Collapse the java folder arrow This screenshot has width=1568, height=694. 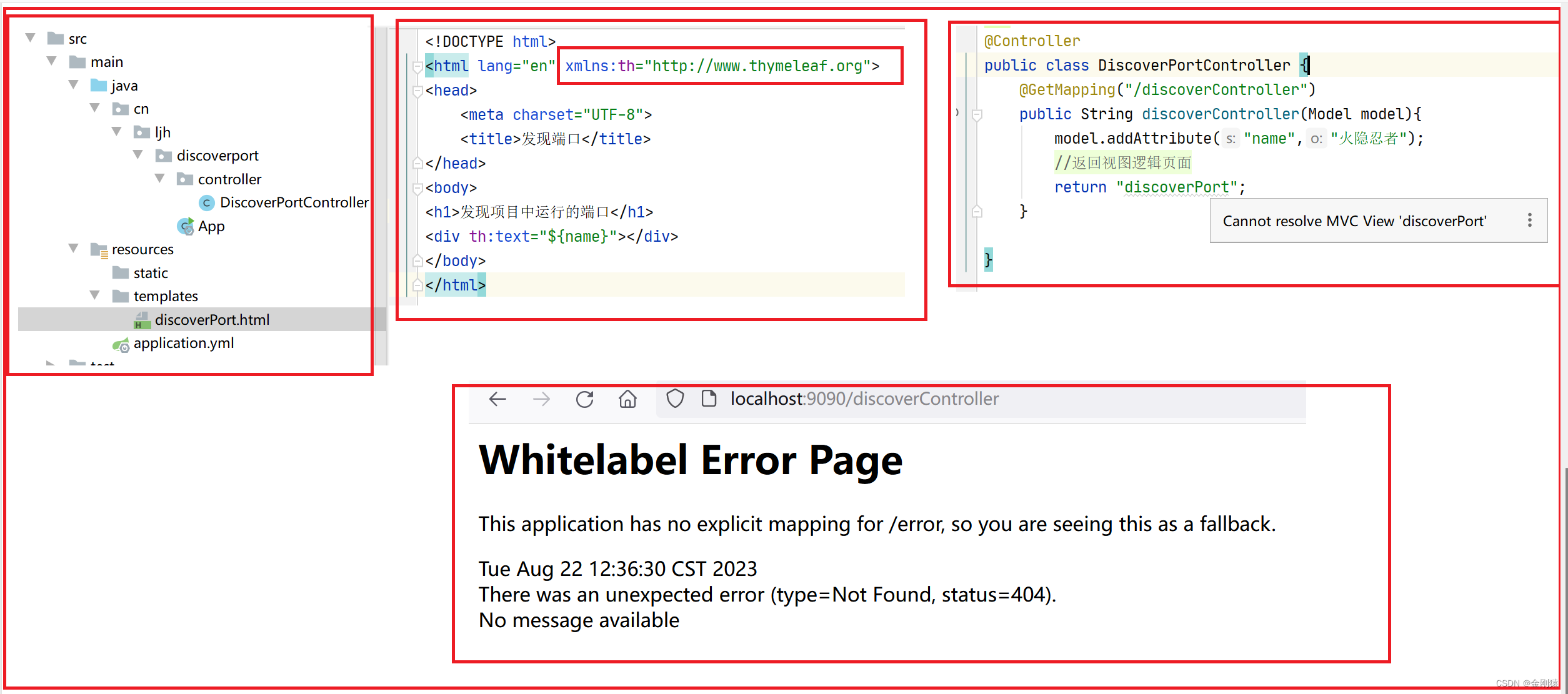(73, 85)
